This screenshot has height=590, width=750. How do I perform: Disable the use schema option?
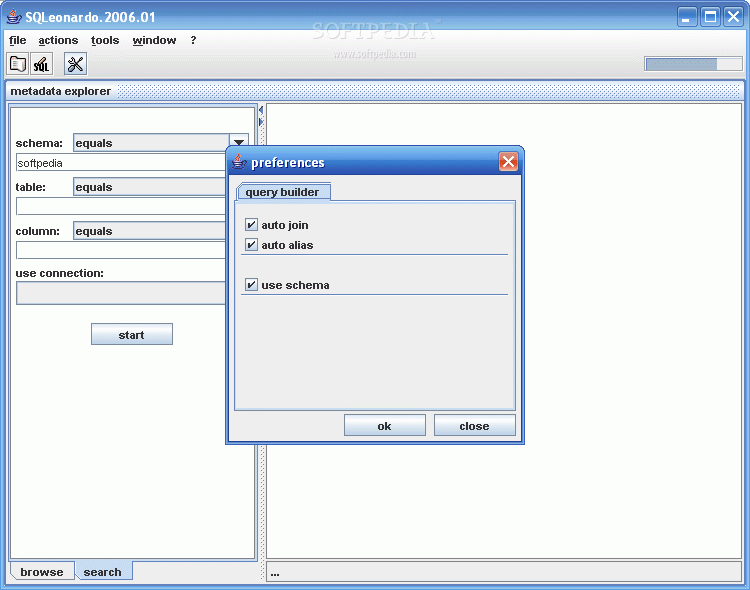pyautogui.click(x=251, y=285)
